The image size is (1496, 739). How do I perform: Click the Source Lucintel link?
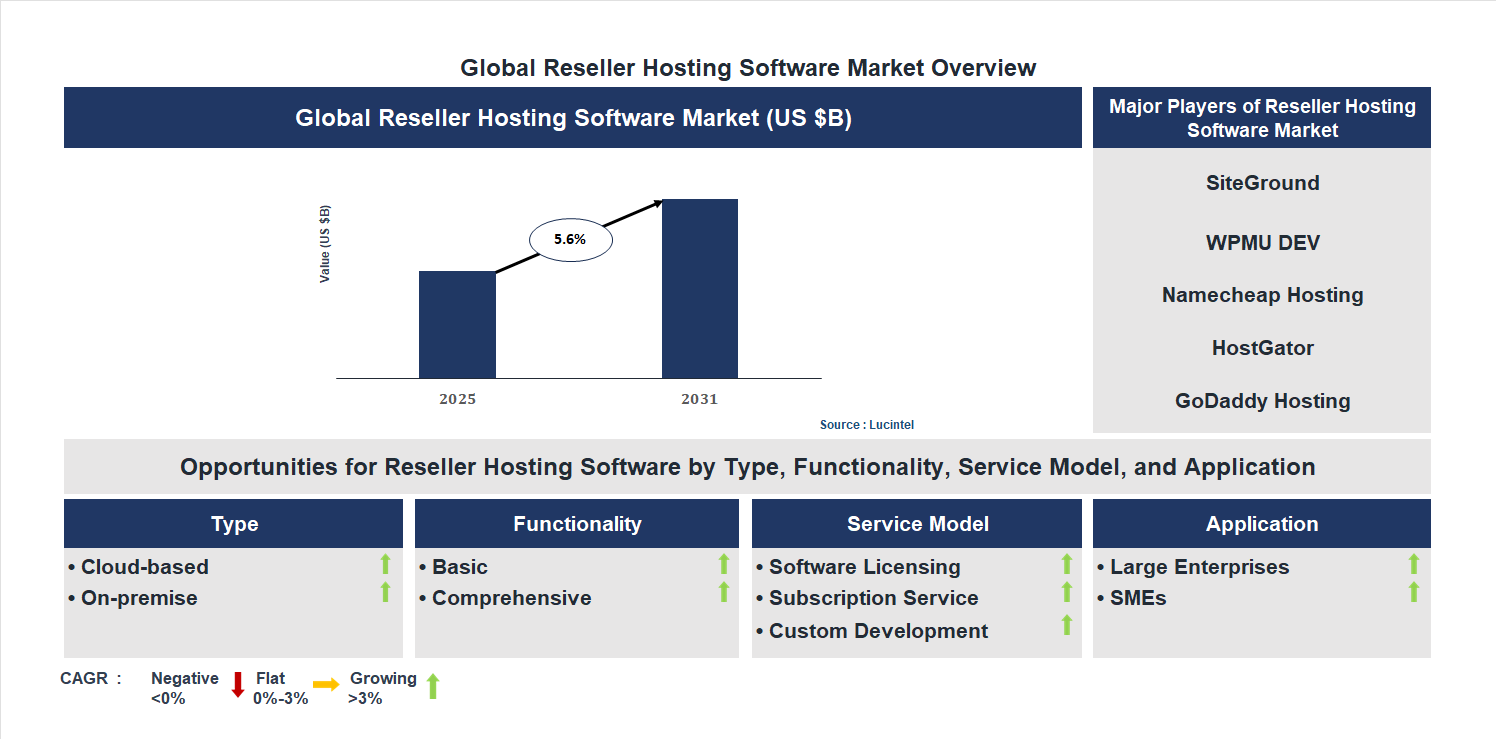(x=865, y=424)
